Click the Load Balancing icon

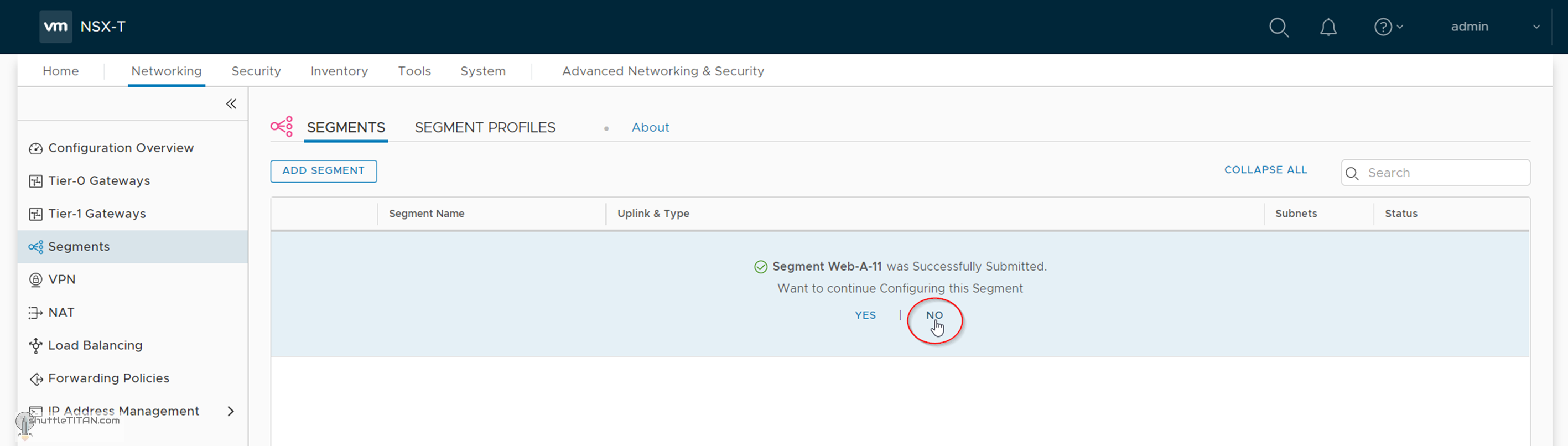(x=36, y=346)
